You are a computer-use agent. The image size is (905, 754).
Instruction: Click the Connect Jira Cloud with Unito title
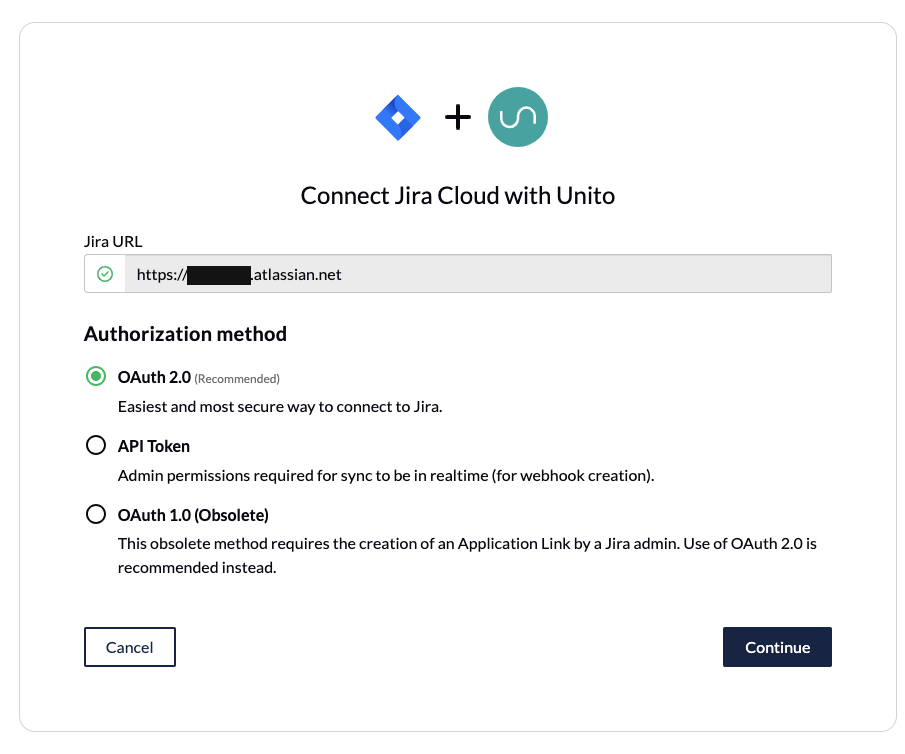pyautogui.click(x=457, y=195)
